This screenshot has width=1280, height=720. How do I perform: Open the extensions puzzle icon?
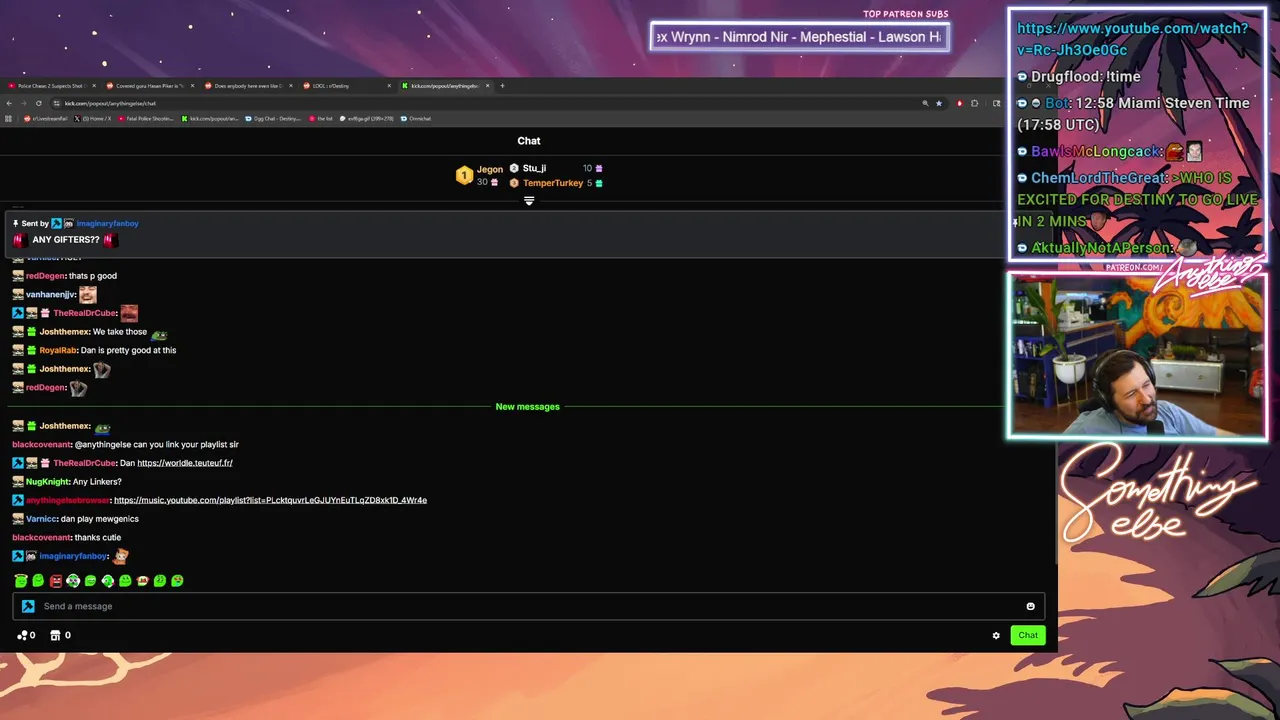pos(975,103)
